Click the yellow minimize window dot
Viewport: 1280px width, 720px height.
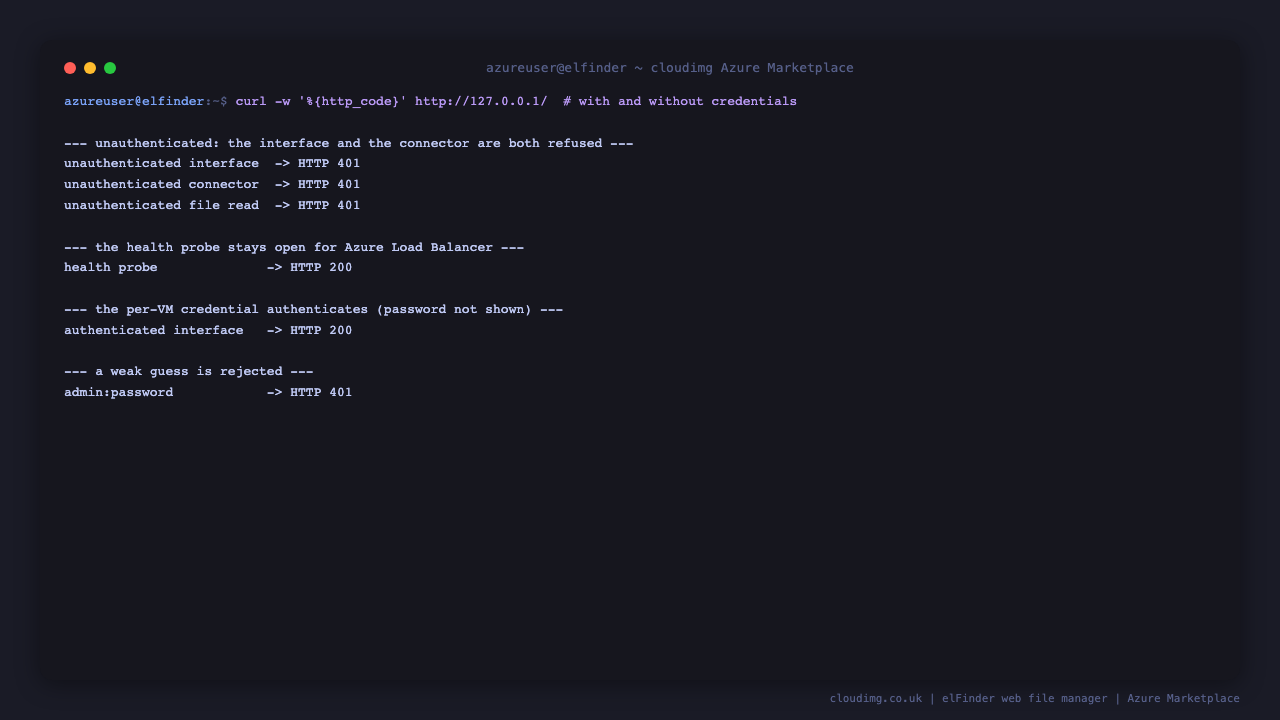90,68
